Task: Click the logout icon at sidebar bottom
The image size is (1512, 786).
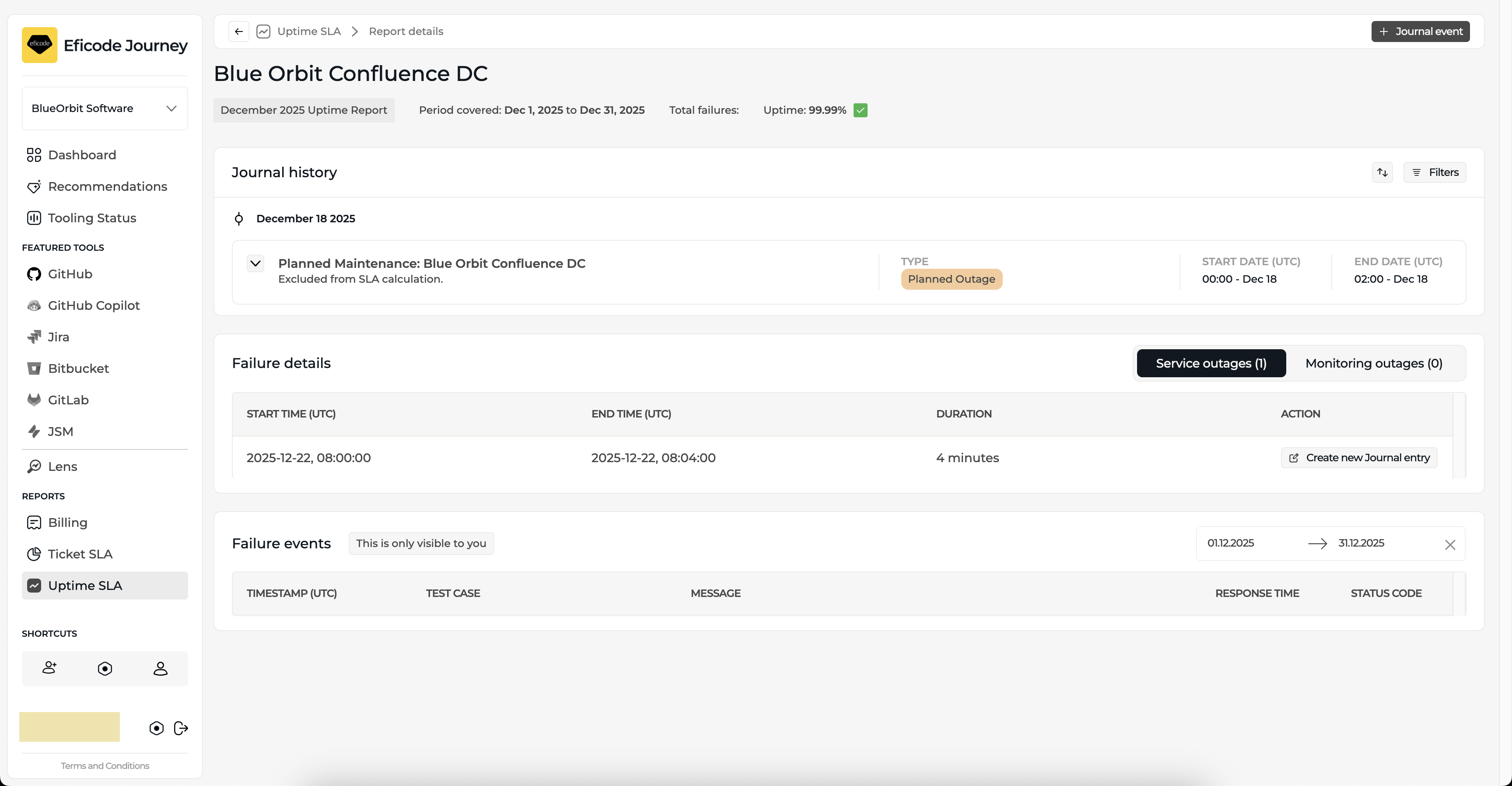Action: [x=181, y=728]
